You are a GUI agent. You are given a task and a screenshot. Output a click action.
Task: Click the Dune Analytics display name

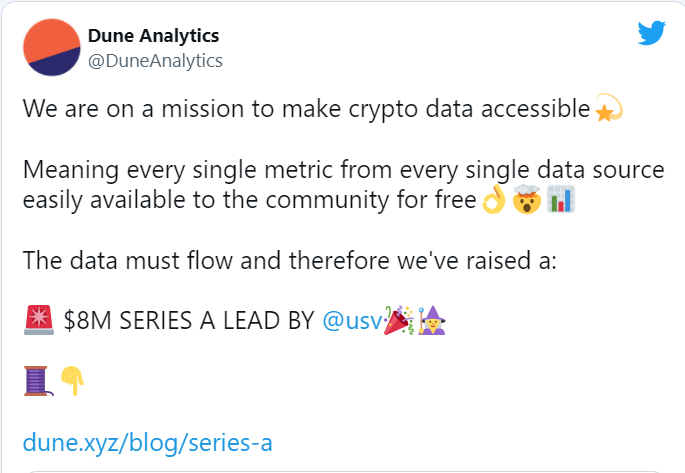point(153,36)
